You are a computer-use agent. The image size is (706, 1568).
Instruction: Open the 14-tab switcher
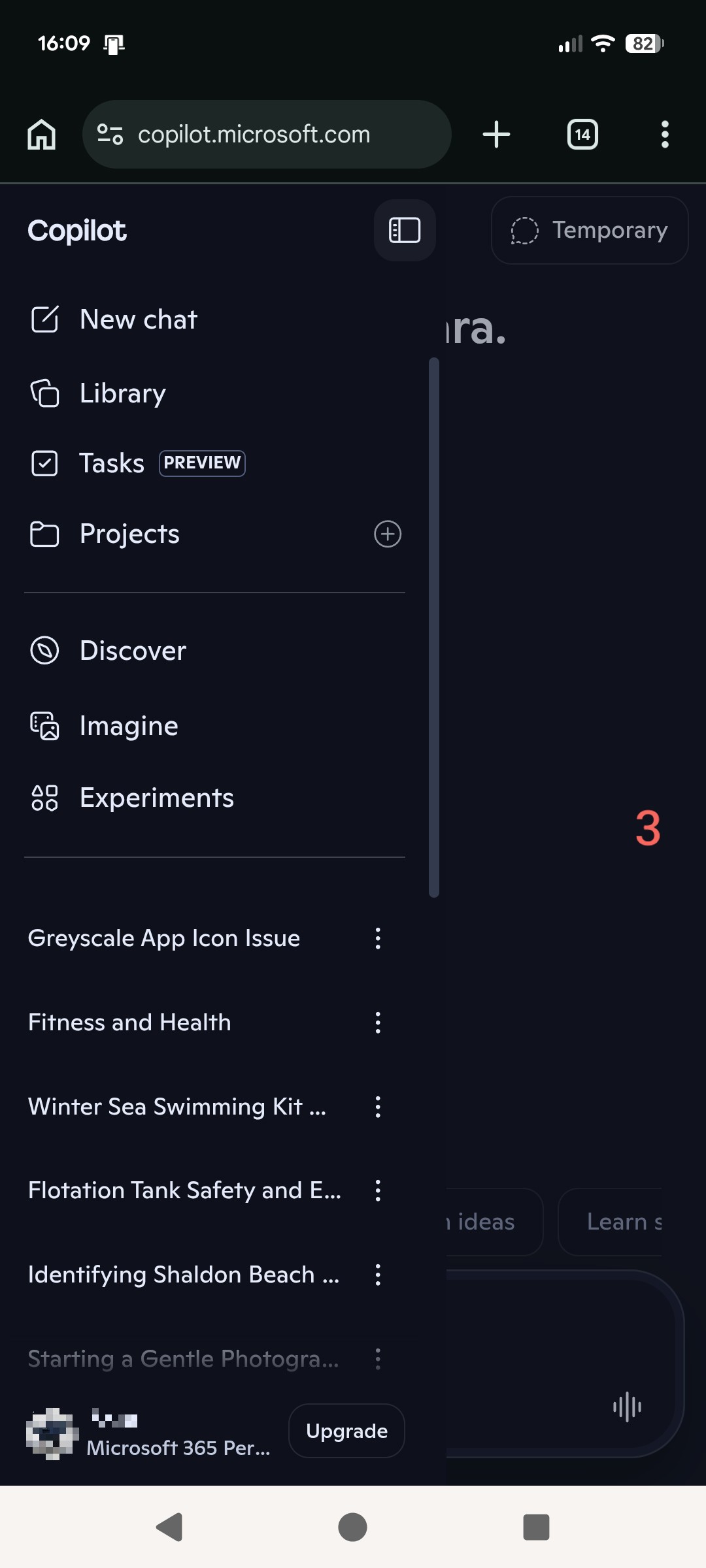pos(582,135)
